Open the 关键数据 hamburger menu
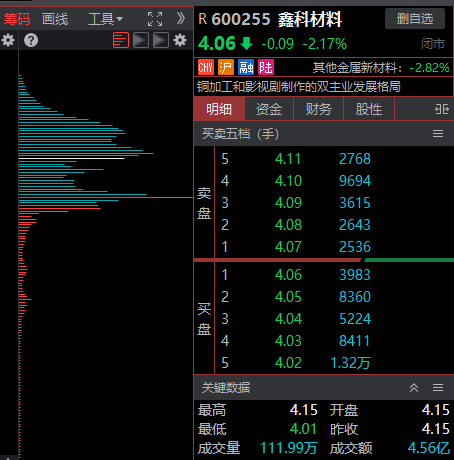This screenshot has width=454, height=460. point(438,388)
